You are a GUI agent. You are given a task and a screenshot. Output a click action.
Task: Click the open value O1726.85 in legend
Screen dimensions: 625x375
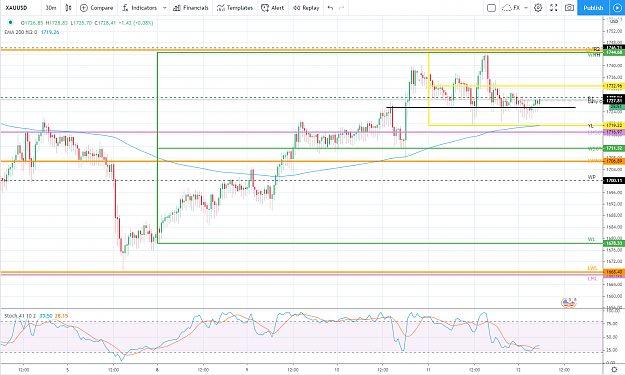[32, 23]
